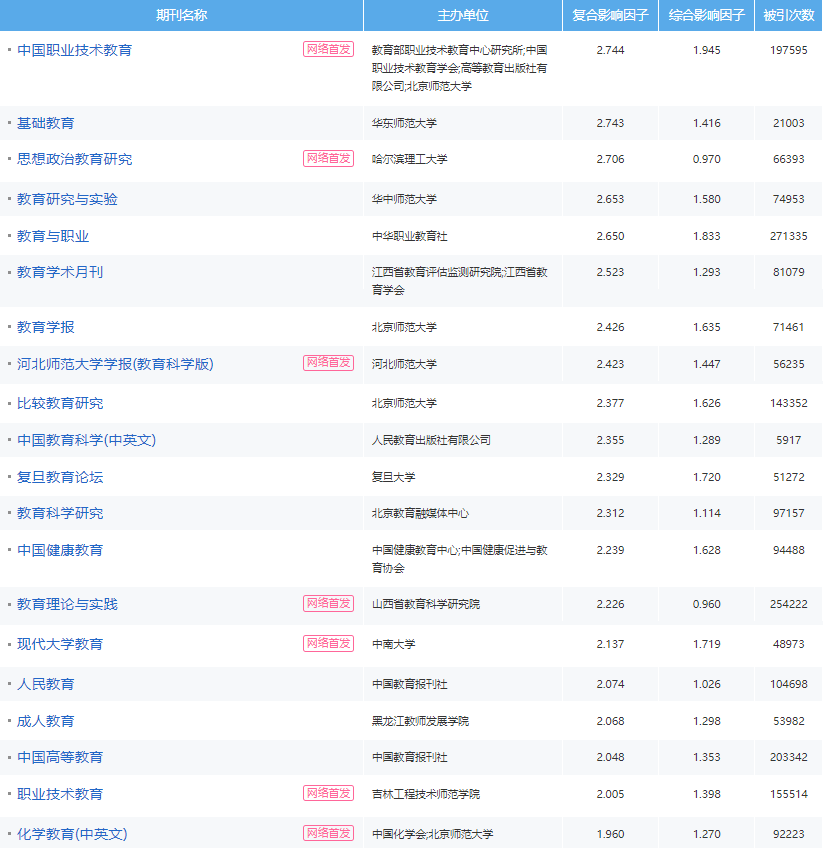The height and width of the screenshot is (848, 823).
Task: Select organizer 北京师范大学 in 比较教育研究 row
Action: (x=404, y=403)
